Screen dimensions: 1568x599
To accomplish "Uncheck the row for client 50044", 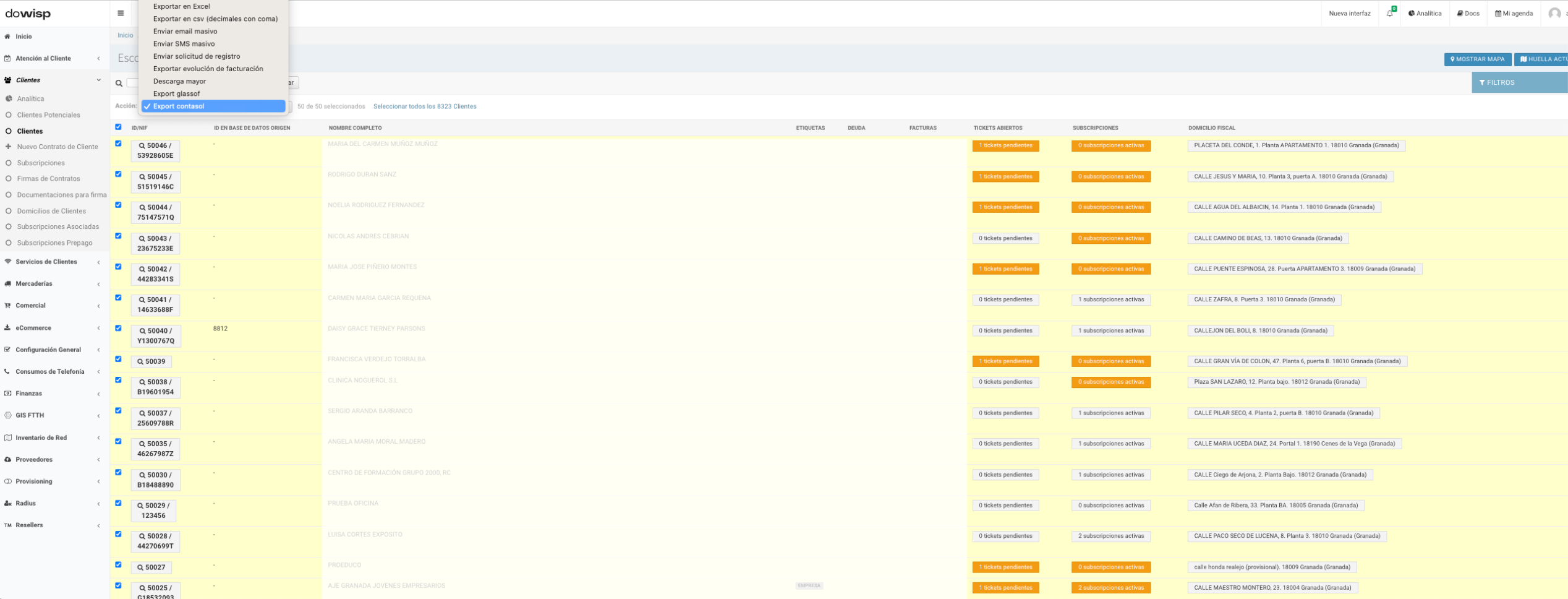I will 118,205.
